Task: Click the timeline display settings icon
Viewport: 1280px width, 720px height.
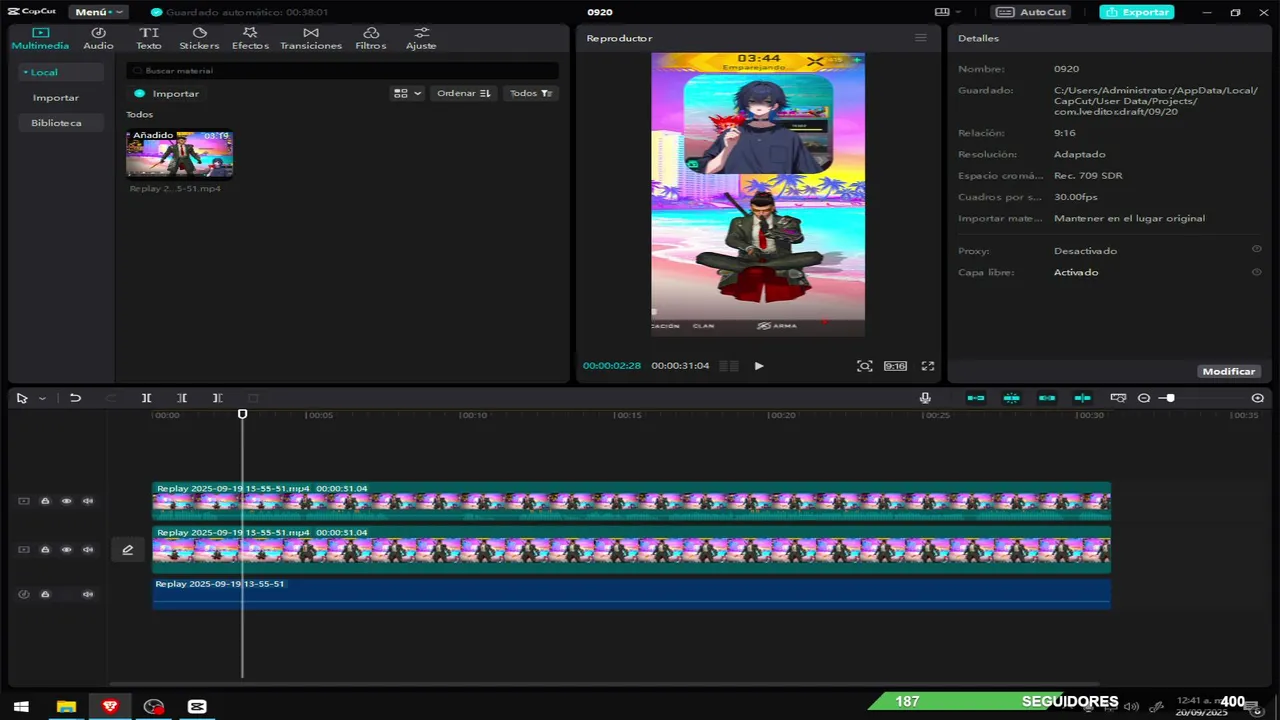Action: pyautogui.click(x=1118, y=398)
